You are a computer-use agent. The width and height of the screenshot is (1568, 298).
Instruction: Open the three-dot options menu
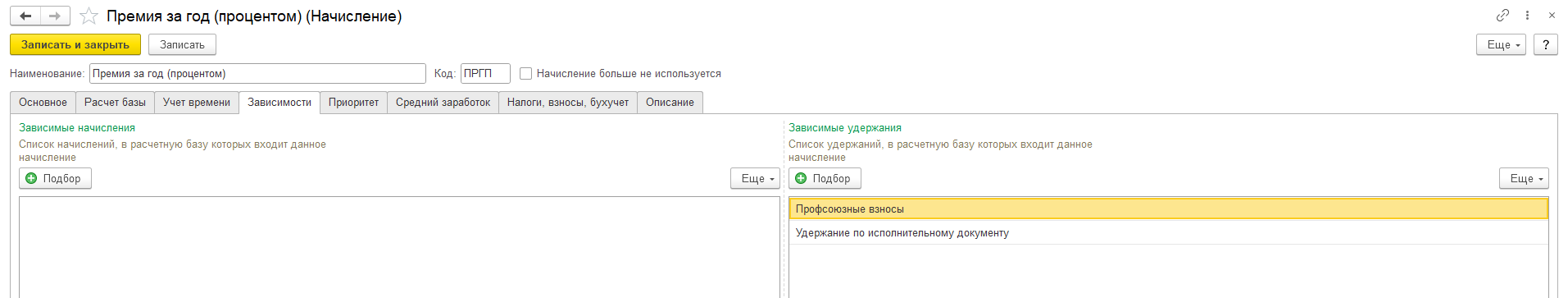click(x=1527, y=15)
